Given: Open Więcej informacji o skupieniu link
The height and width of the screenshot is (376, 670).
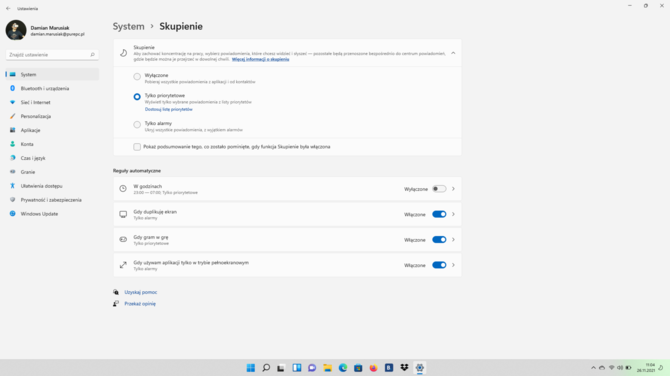Looking at the screenshot, I should click(260, 59).
